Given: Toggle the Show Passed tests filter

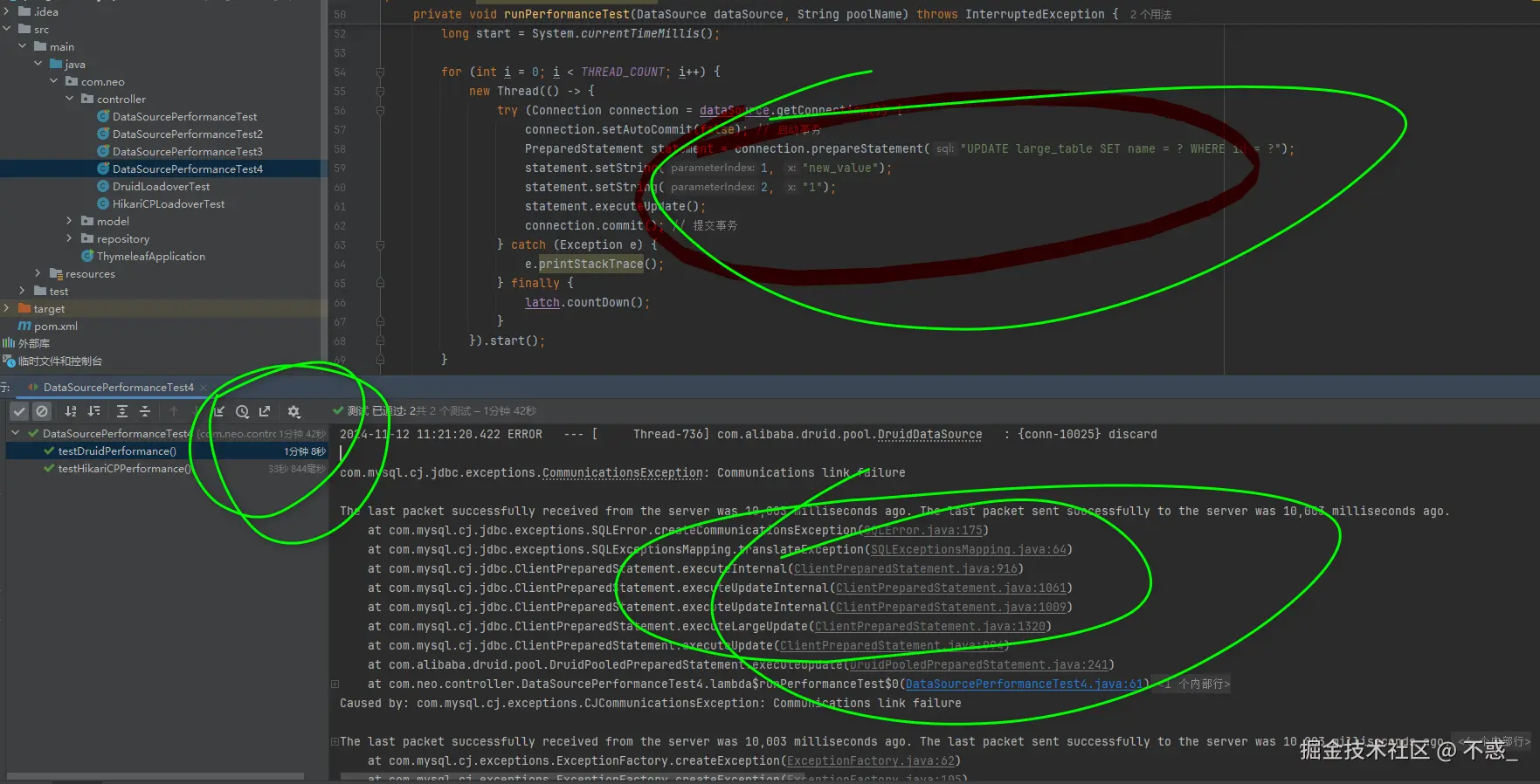Looking at the screenshot, I should click(x=19, y=411).
